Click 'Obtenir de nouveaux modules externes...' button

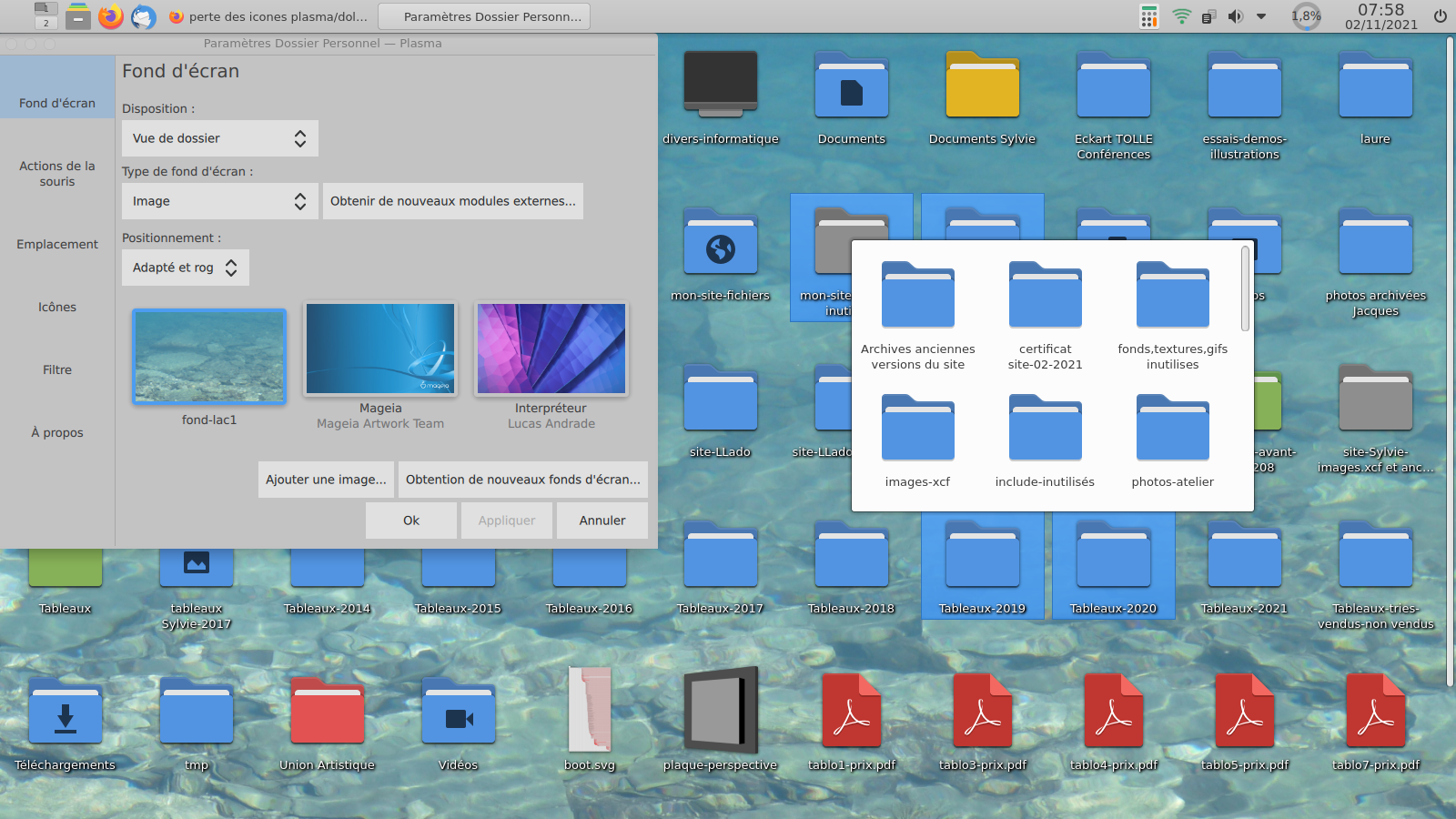point(453,201)
